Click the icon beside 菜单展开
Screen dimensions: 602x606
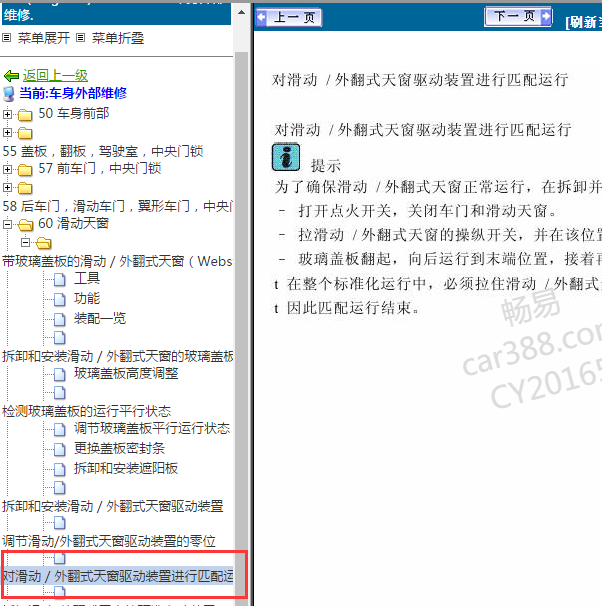coord(7,37)
